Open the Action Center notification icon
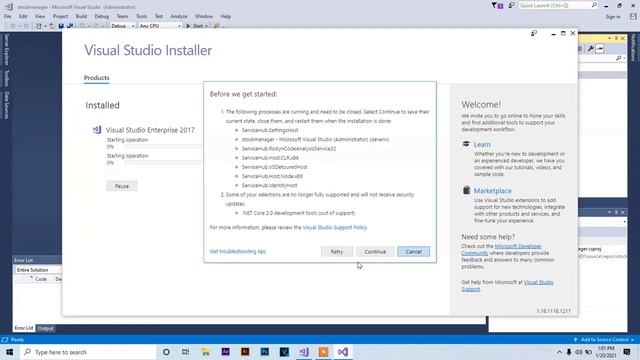 pyautogui.click(x=627, y=352)
